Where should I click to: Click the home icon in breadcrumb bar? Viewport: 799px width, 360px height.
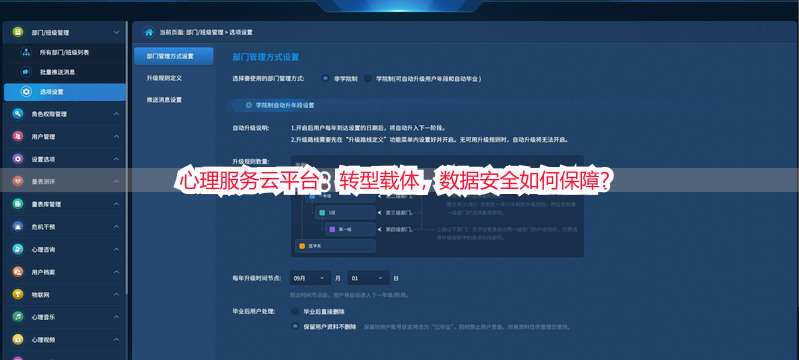tap(149, 32)
